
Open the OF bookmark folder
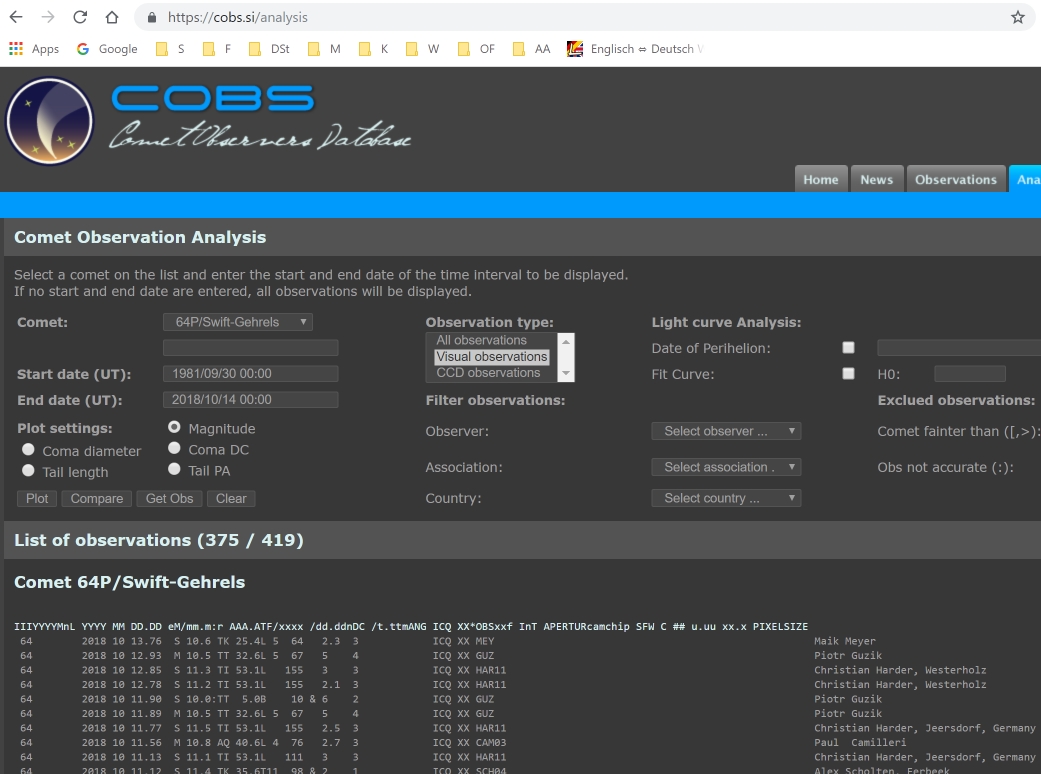(477, 48)
